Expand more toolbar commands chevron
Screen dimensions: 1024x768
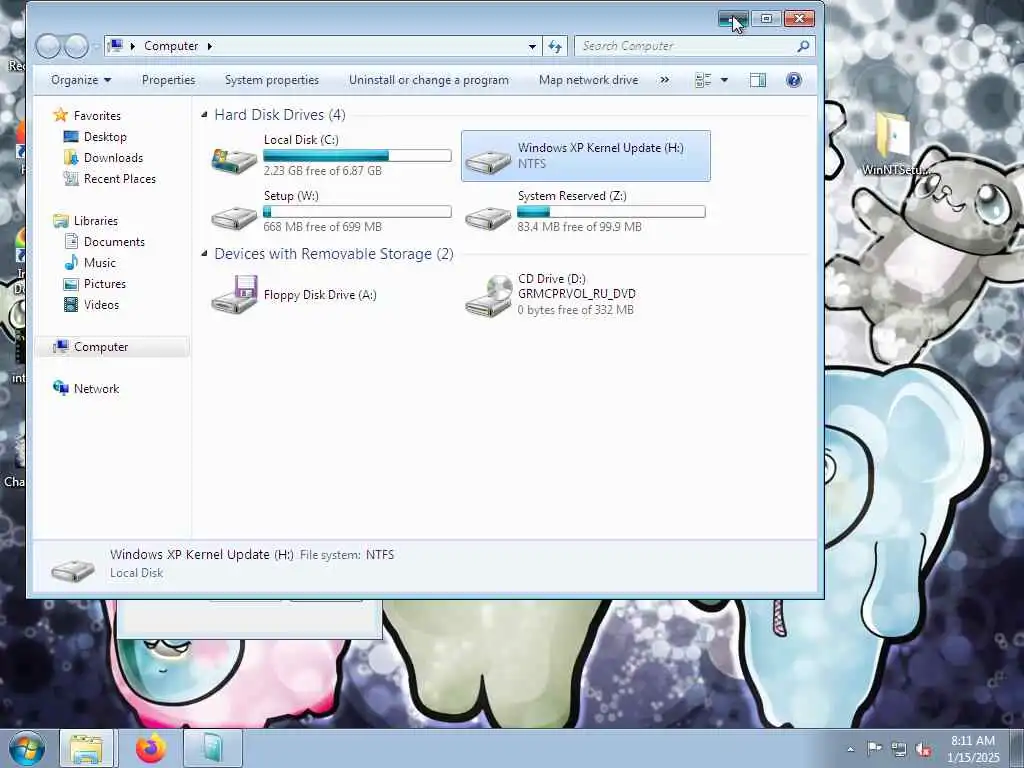point(664,80)
